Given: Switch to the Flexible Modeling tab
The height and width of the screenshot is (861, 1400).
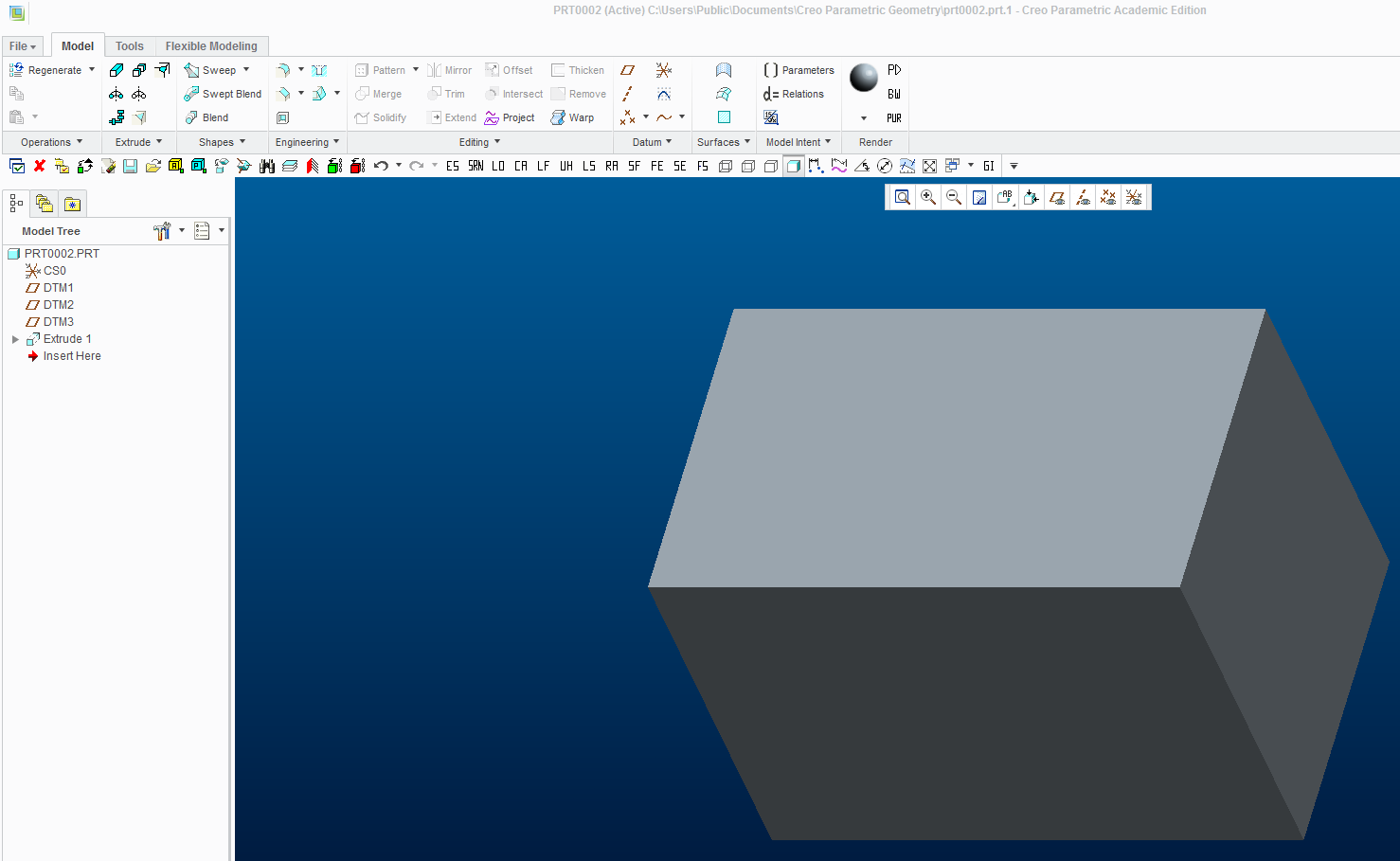Looking at the screenshot, I should click(210, 45).
